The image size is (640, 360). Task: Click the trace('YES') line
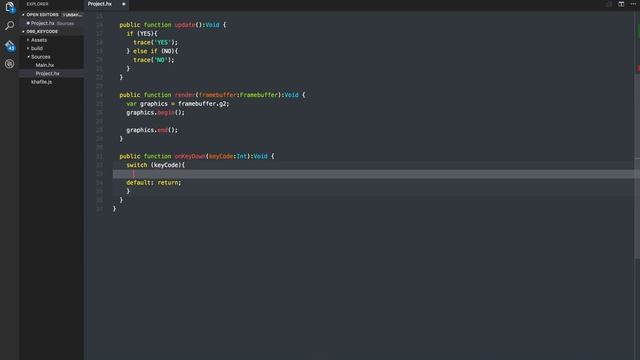[156, 42]
